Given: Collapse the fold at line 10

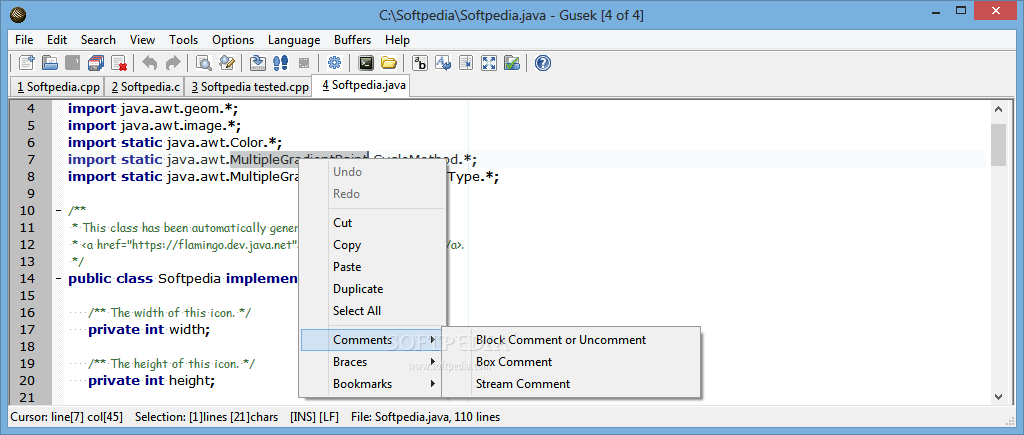Looking at the screenshot, I should (x=58, y=210).
